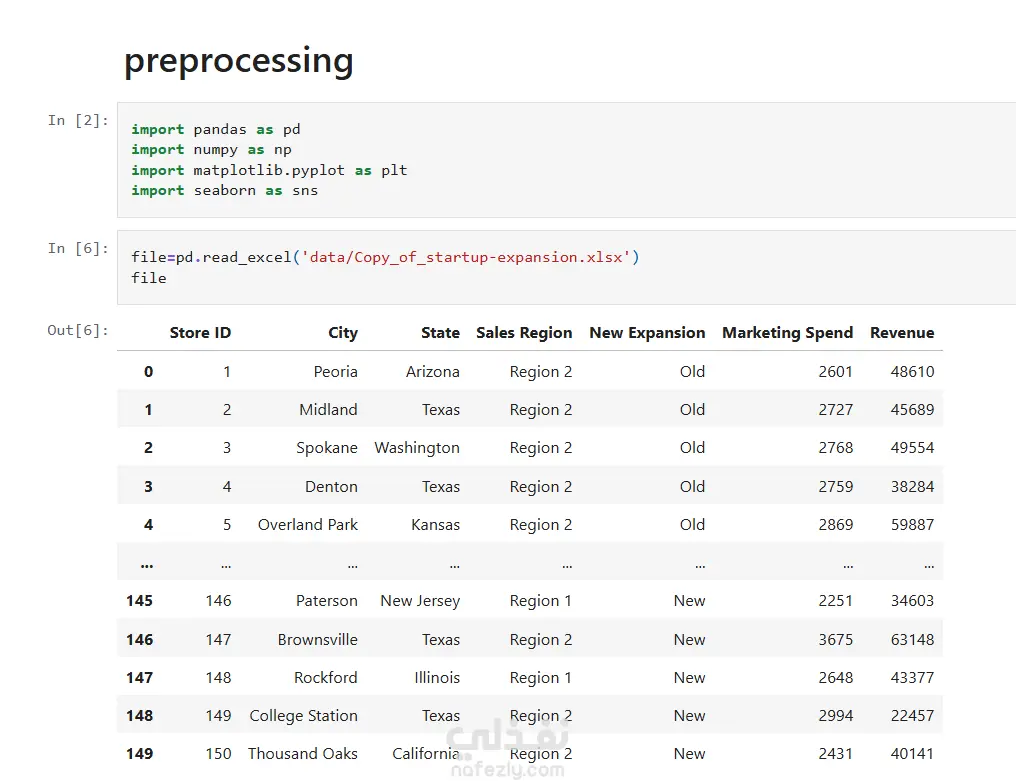Click the California state cell
The width and height of the screenshot is (1016, 781).
click(426, 754)
